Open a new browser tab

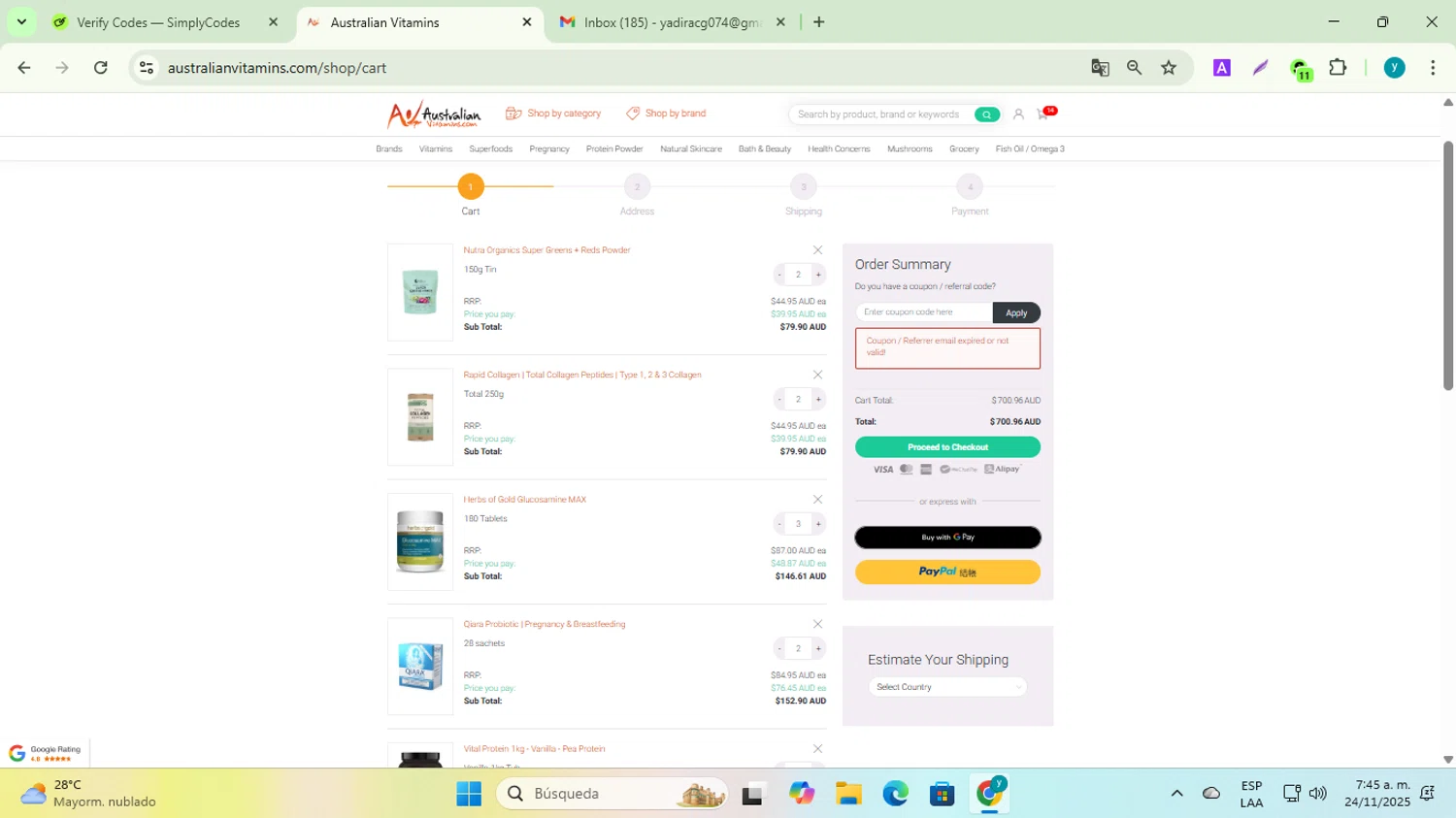coord(818,22)
